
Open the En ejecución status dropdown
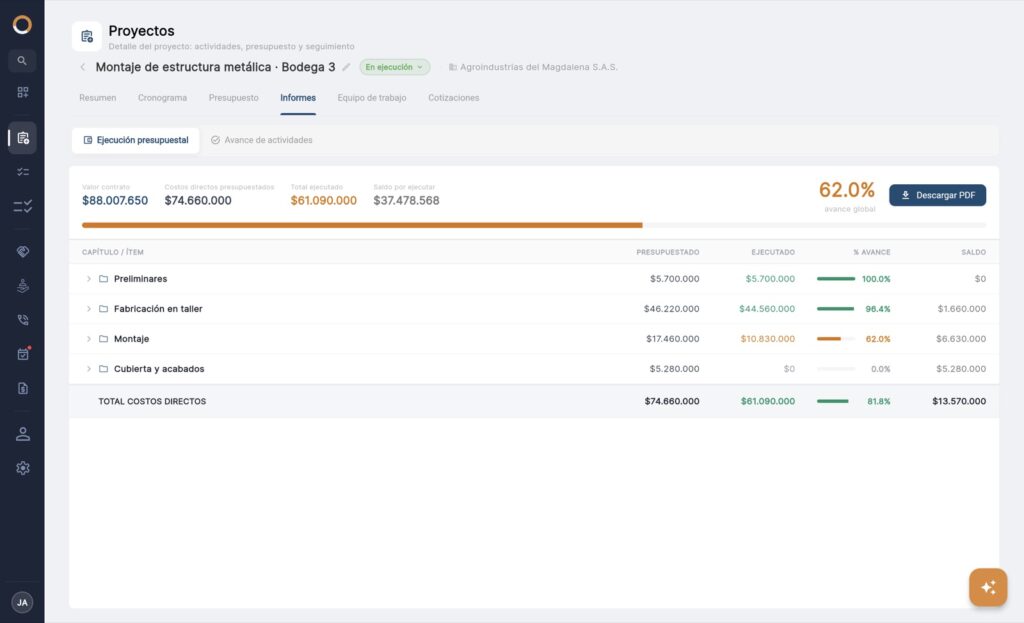click(x=394, y=67)
